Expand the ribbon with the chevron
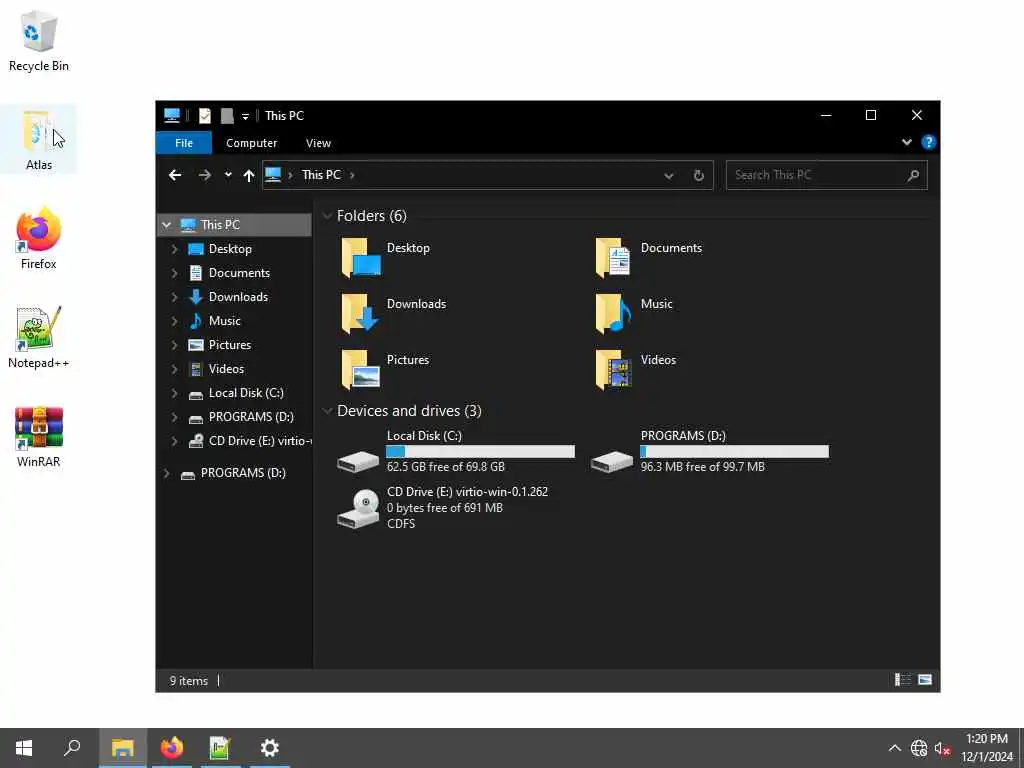1024x768 pixels. (906, 142)
